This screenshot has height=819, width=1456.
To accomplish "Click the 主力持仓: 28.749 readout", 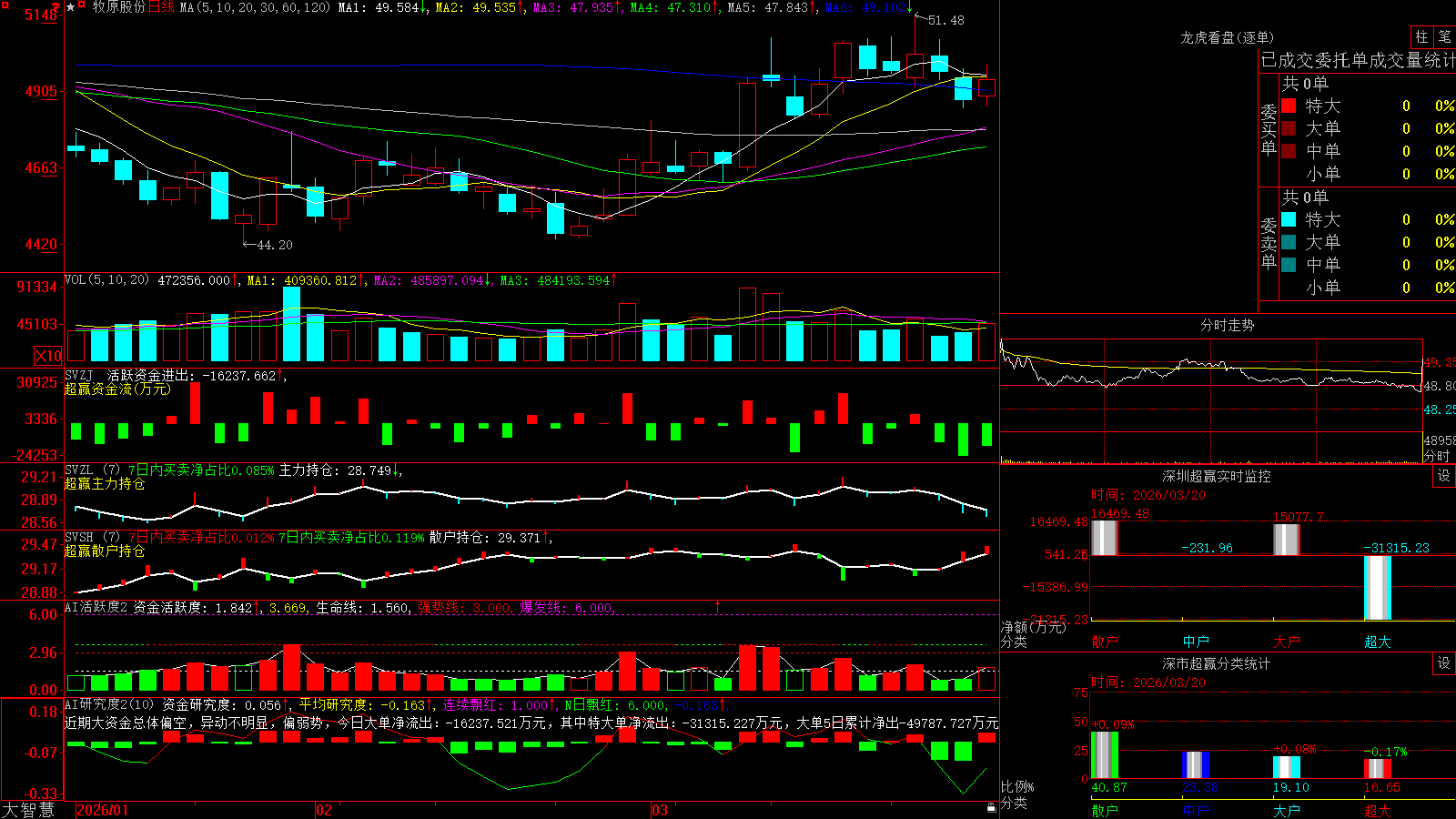I will 336,470.
